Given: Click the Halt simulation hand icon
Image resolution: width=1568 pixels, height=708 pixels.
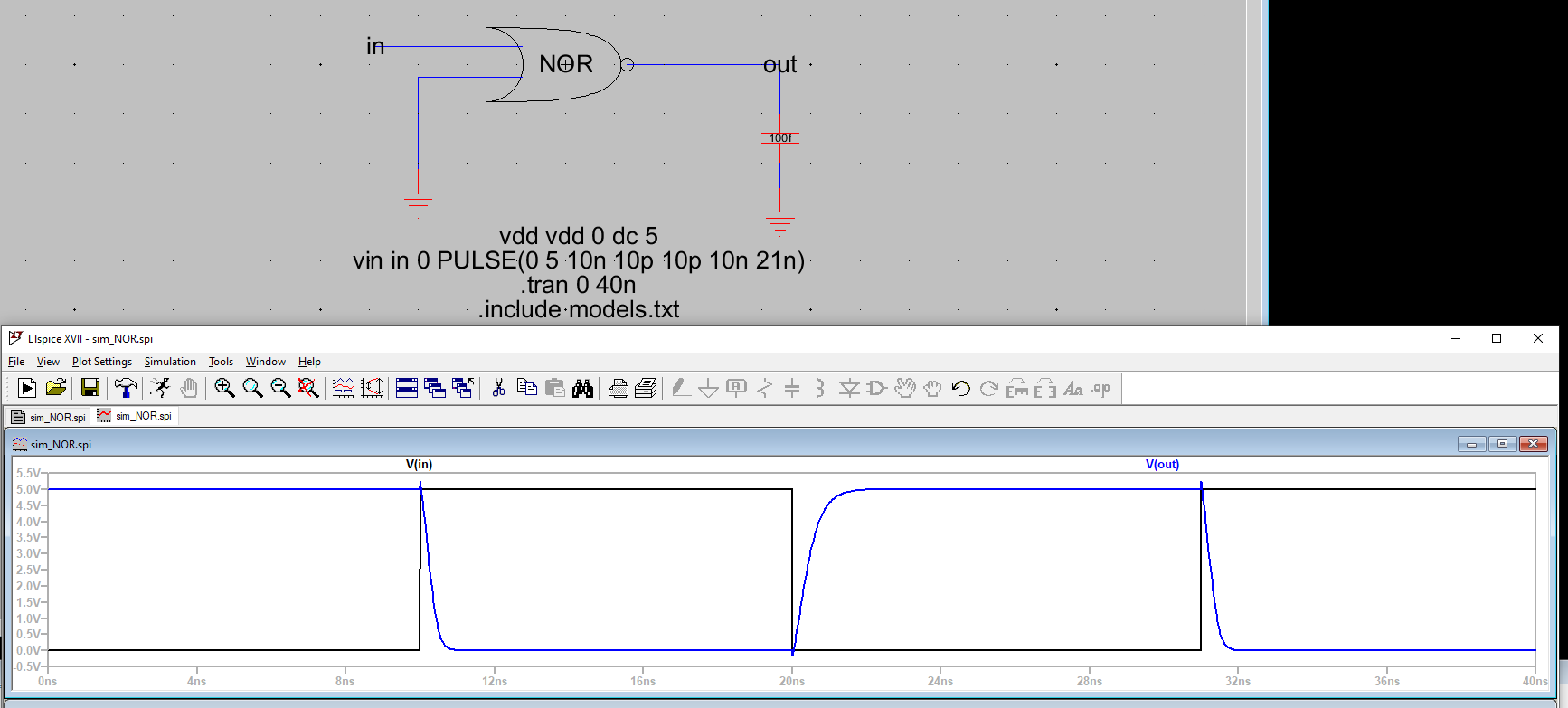Looking at the screenshot, I should [189, 388].
